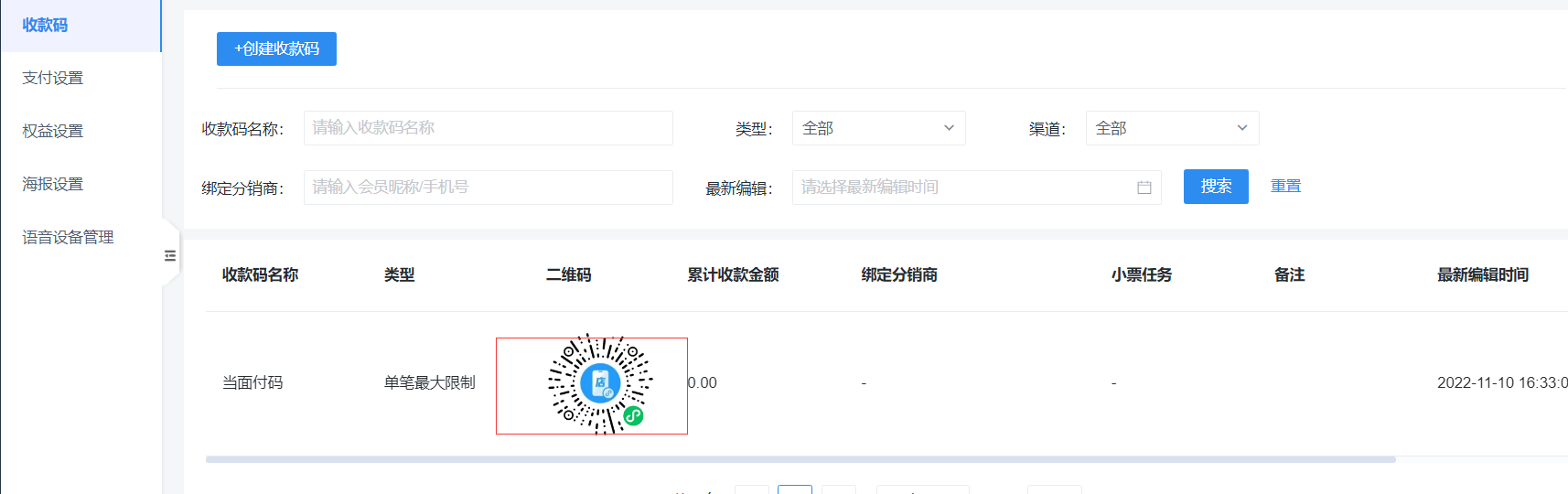Click the 累计收款金额 column header
Screen dimensions: 1568x494
pos(733,275)
